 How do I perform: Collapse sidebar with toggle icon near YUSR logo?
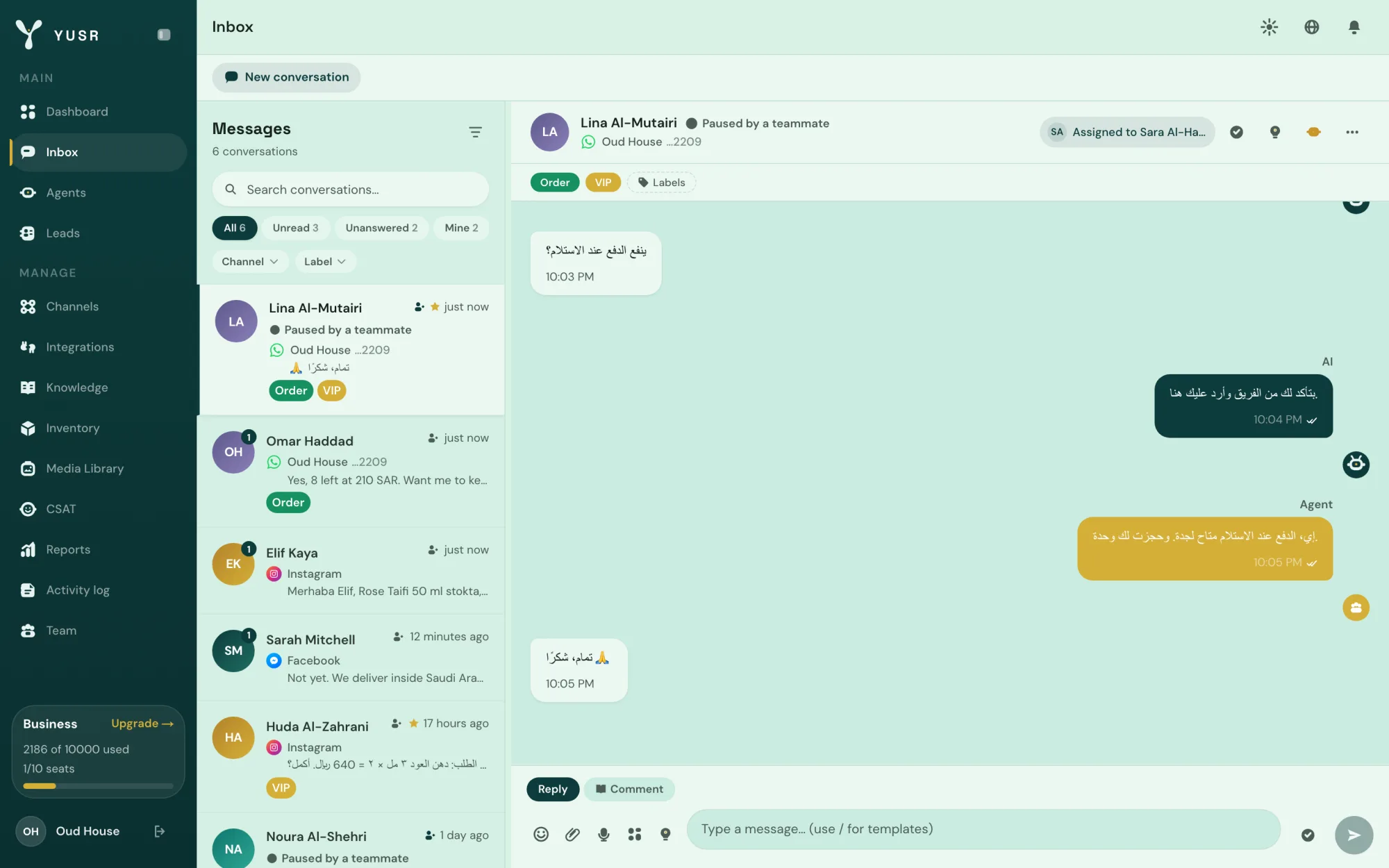164,35
